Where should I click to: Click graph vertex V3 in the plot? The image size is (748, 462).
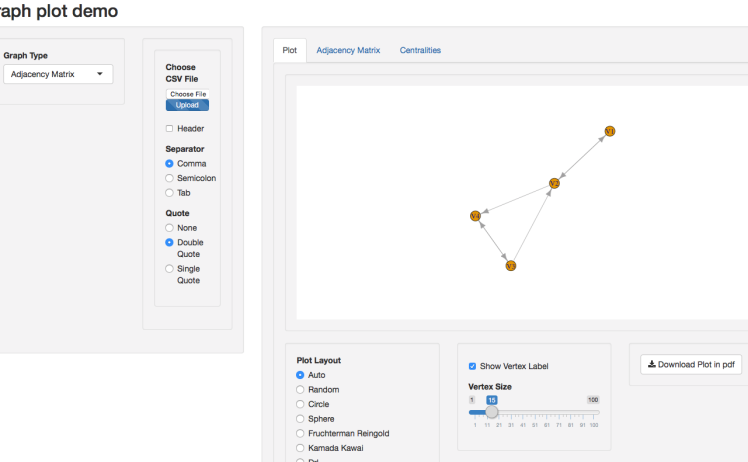(510, 265)
